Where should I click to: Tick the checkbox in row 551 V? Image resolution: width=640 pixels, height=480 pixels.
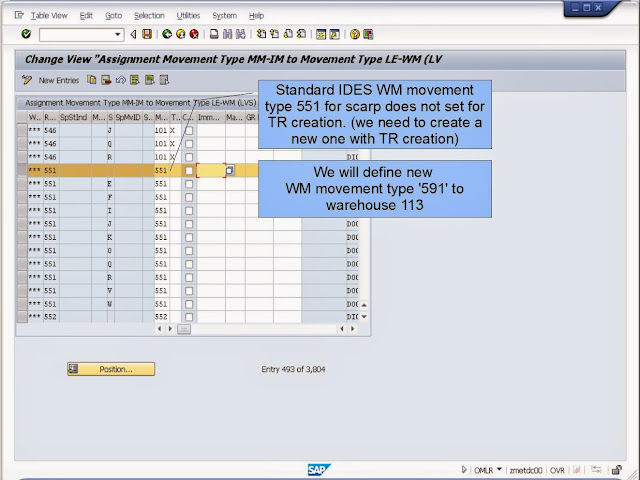click(x=189, y=291)
